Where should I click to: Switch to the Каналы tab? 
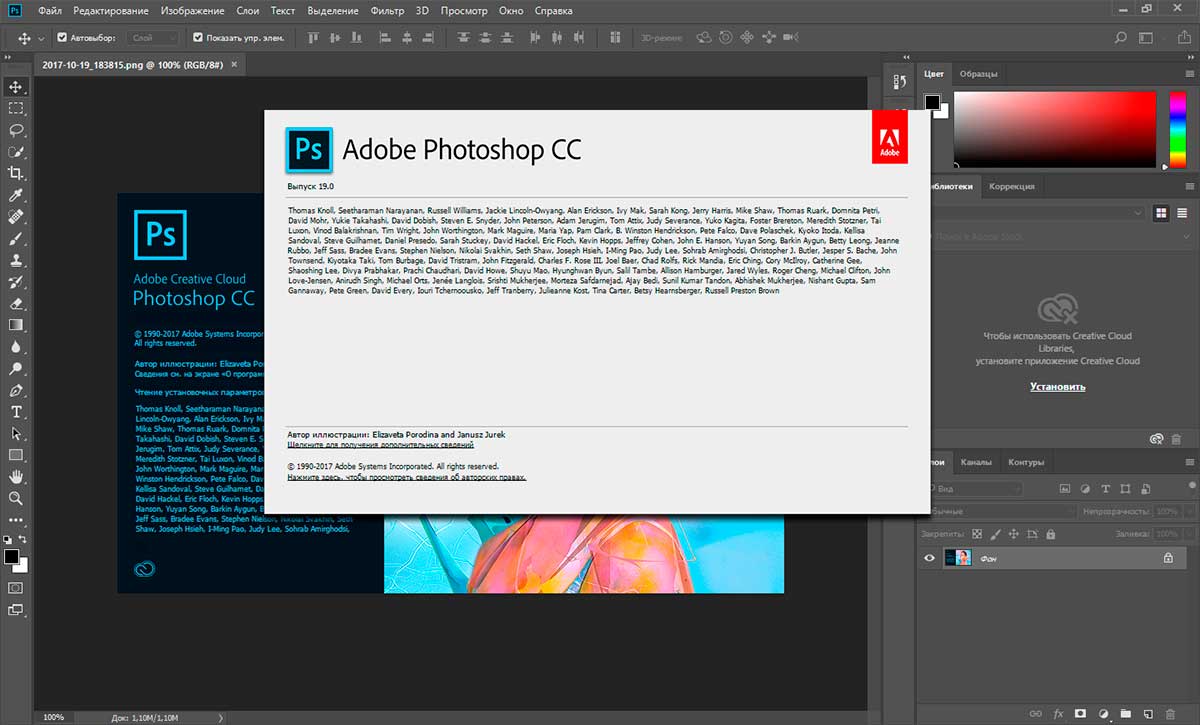point(976,462)
